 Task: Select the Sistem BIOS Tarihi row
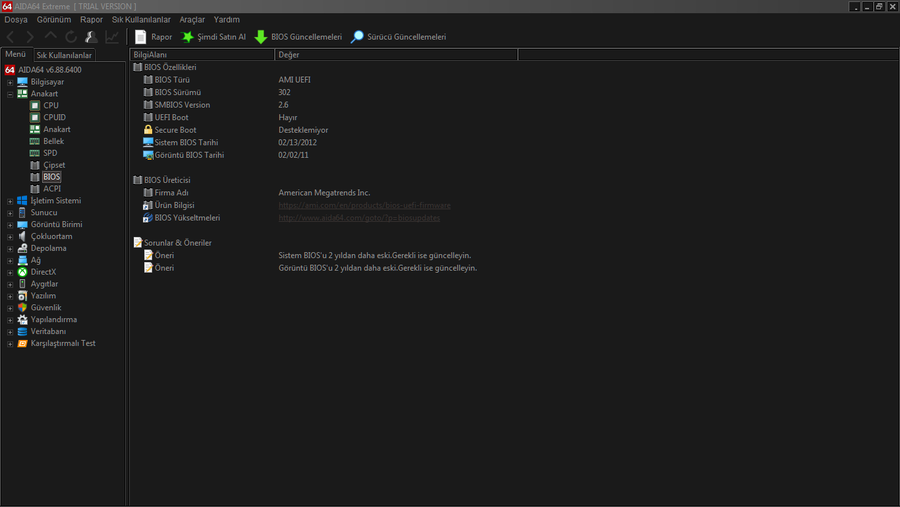pyautogui.click(x=186, y=142)
